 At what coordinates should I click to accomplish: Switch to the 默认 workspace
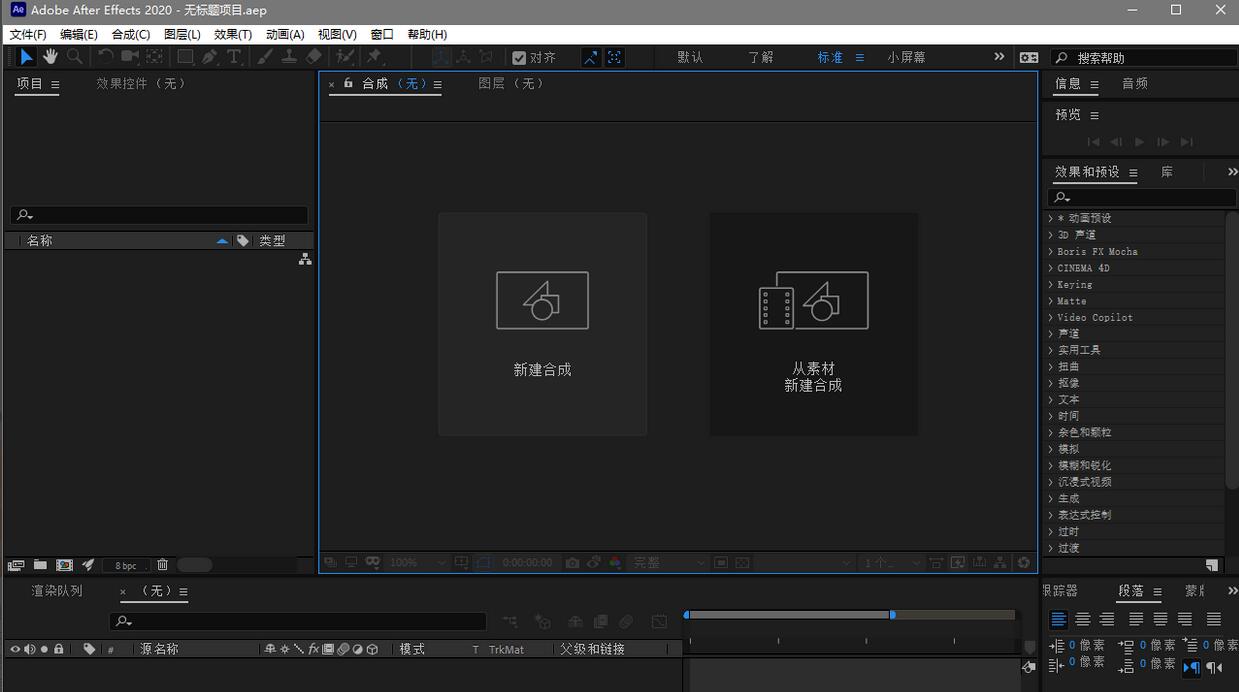[690, 57]
